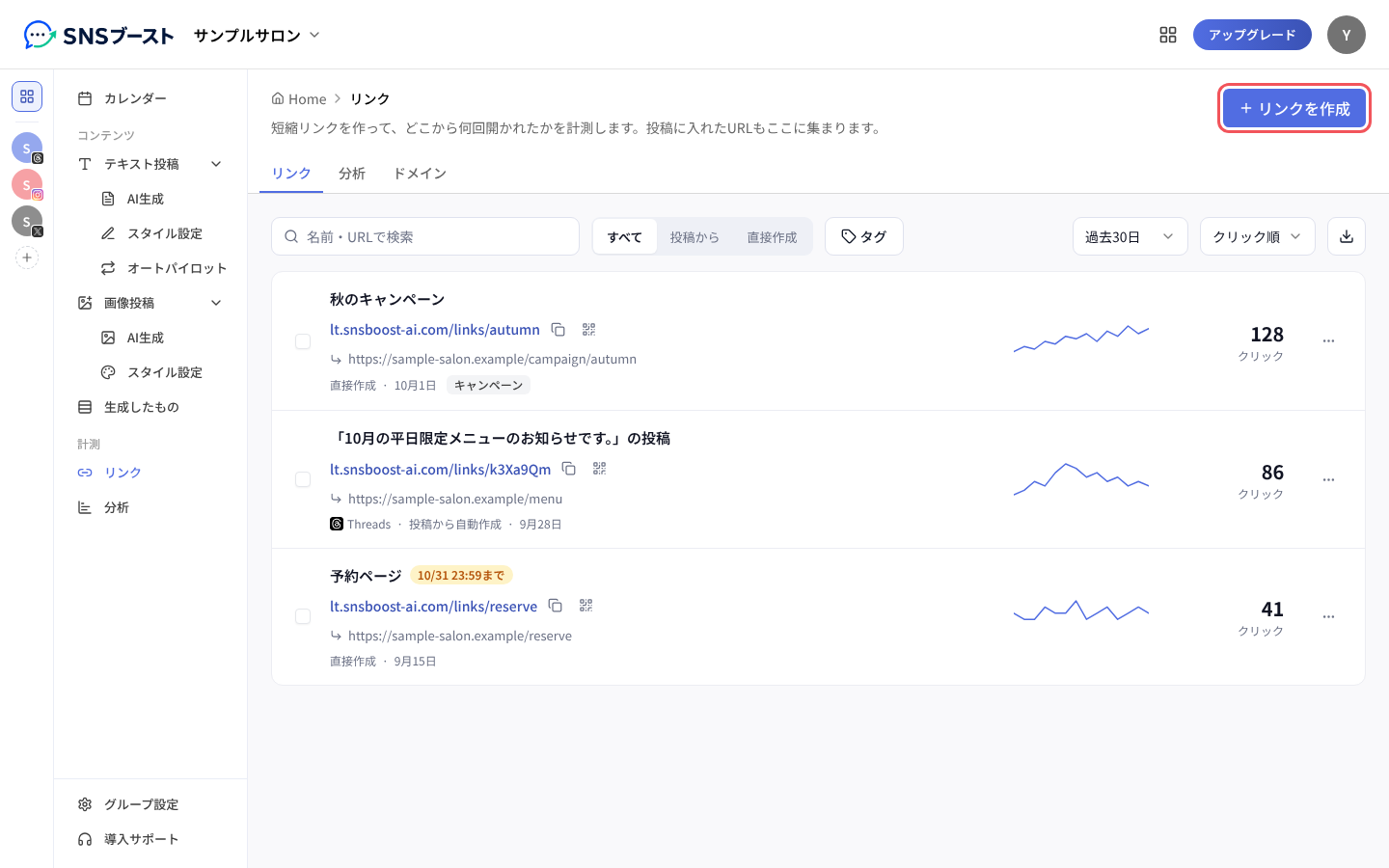Select the 投稿から filter segment
The height and width of the screenshot is (868, 1389).
click(x=694, y=236)
